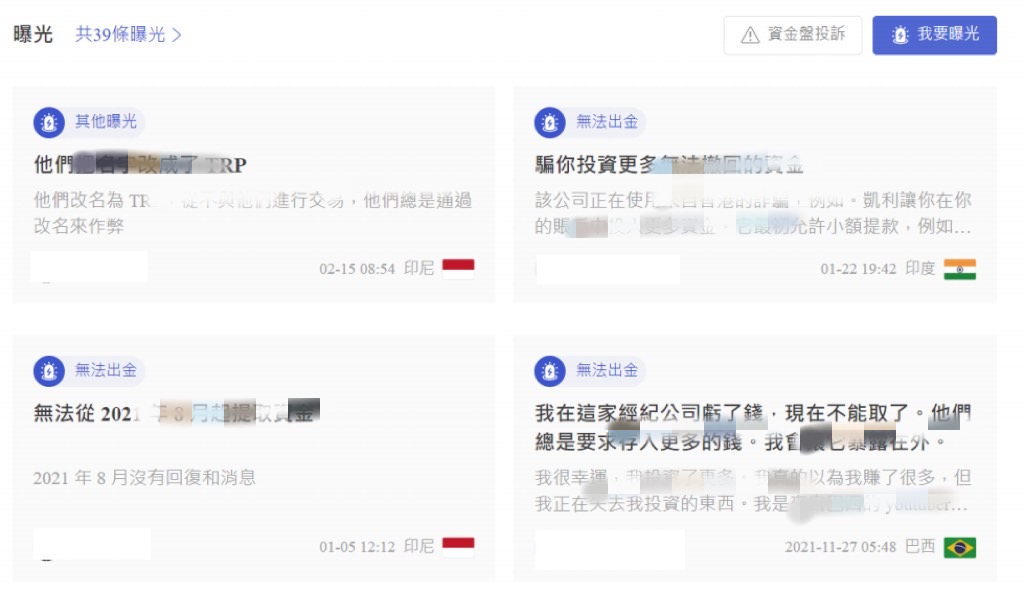
Task: Click the Brazil flag icon
Action: (x=959, y=547)
